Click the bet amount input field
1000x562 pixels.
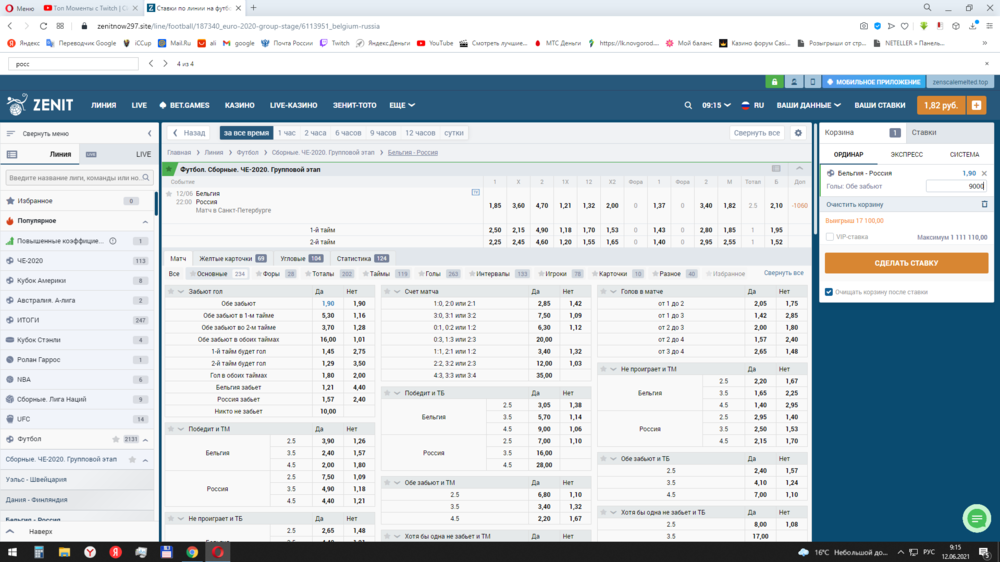955,186
